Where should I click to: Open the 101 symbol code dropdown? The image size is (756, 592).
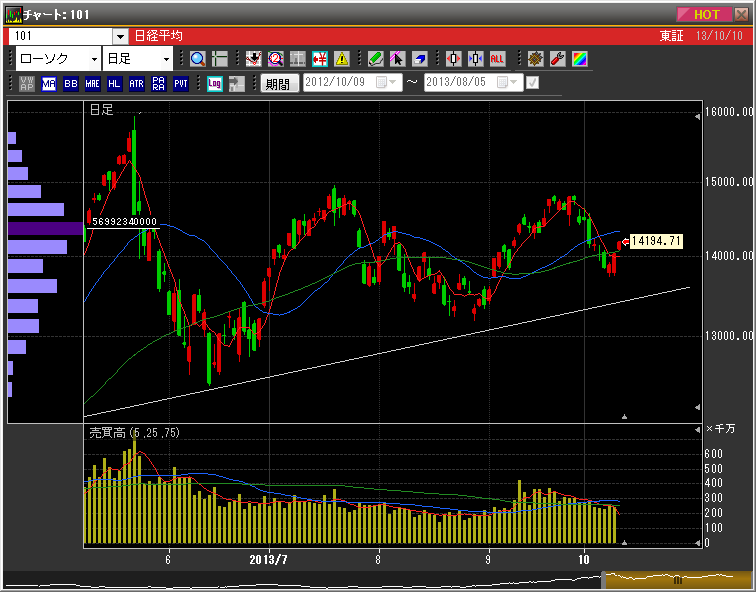coord(119,36)
